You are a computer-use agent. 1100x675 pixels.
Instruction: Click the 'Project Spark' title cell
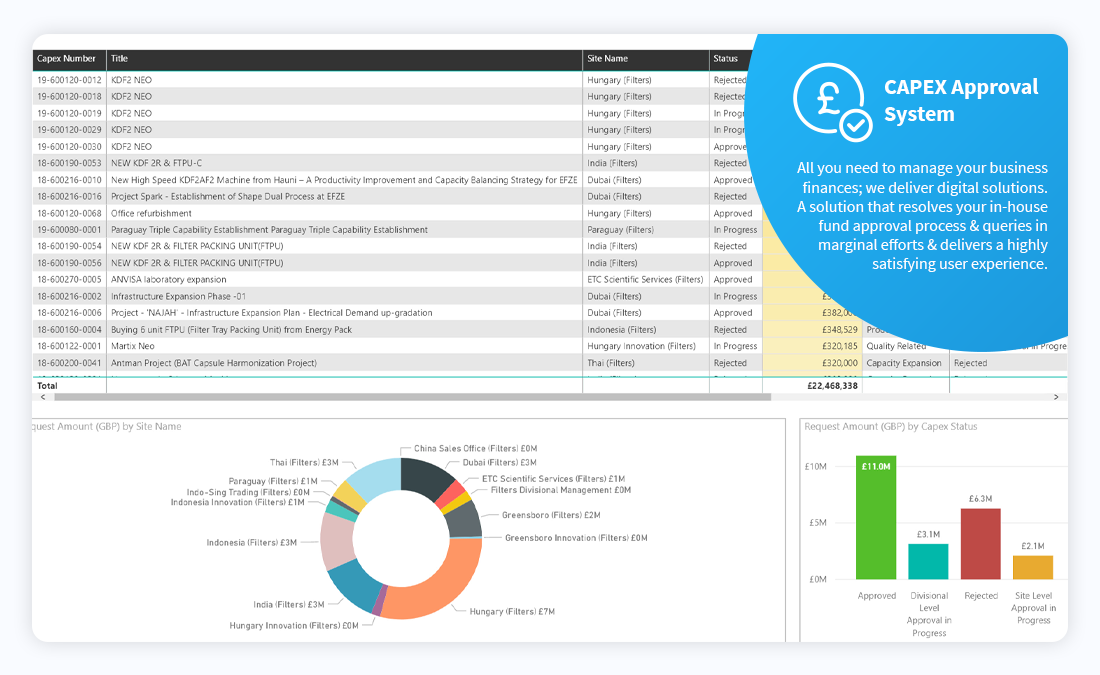coord(228,197)
